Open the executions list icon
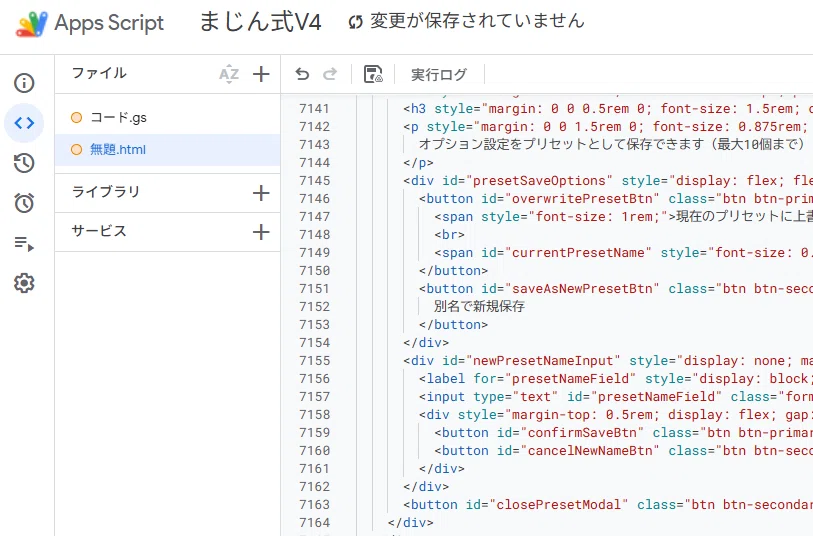The height and width of the screenshot is (536, 813). pos(24,243)
